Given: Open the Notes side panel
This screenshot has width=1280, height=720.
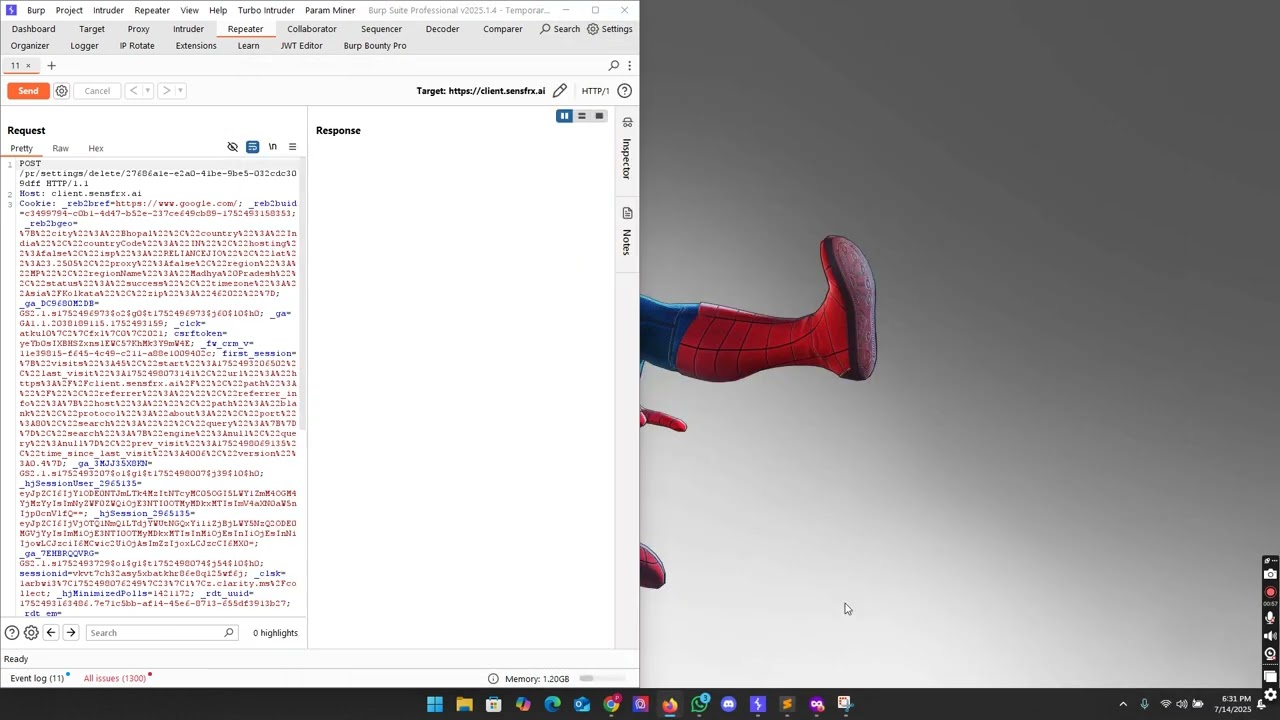Looking at the screenshot, I should click(627, 231).
